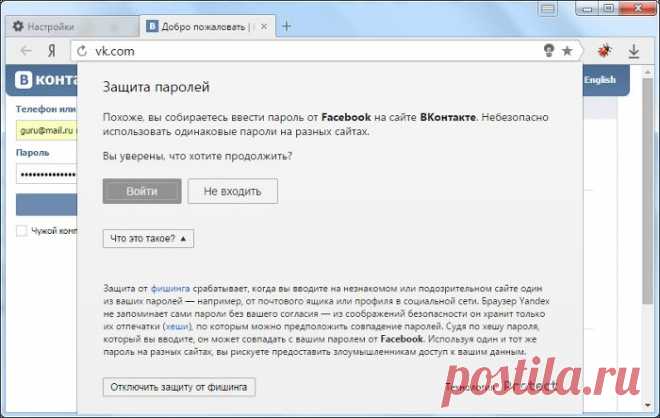The width and height of the screenshot is (660, 418).
Task: Click the Защита паролей heading
Action: point(156,87)
